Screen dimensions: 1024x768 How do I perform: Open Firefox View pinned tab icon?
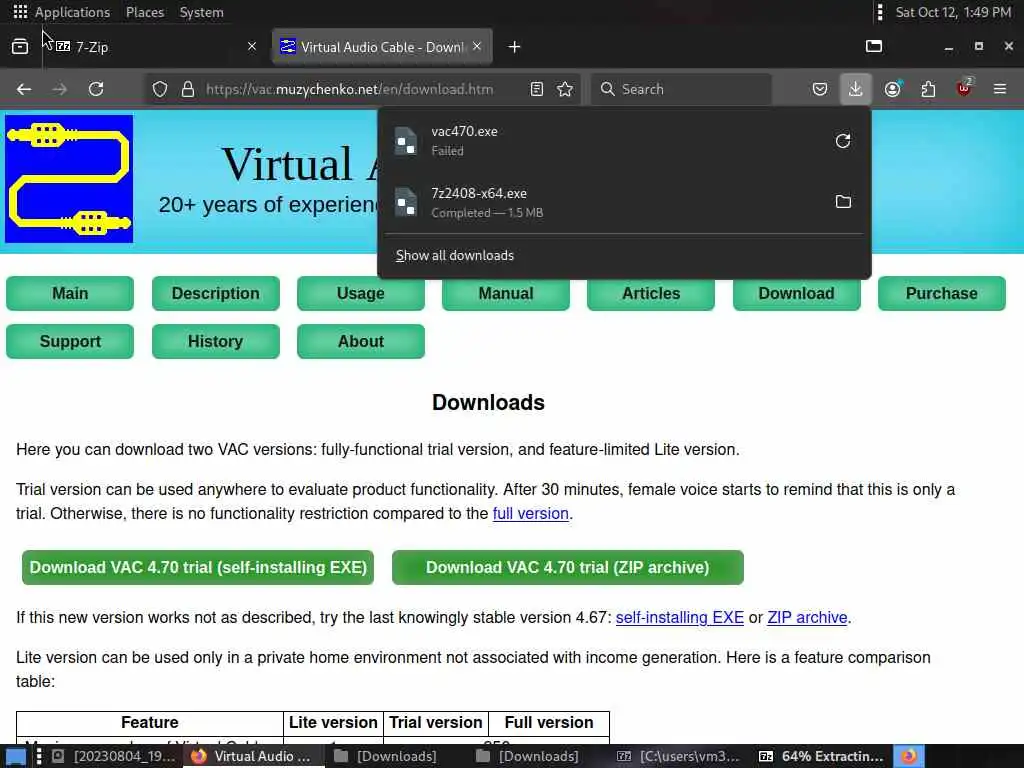[20, 46]
